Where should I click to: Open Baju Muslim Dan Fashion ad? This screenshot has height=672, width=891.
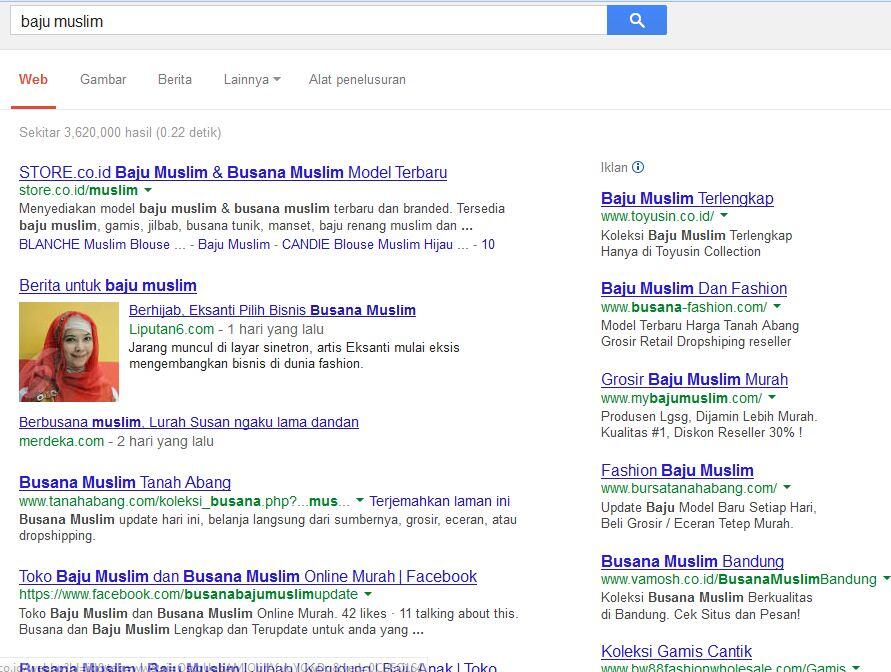coord(694,289)
